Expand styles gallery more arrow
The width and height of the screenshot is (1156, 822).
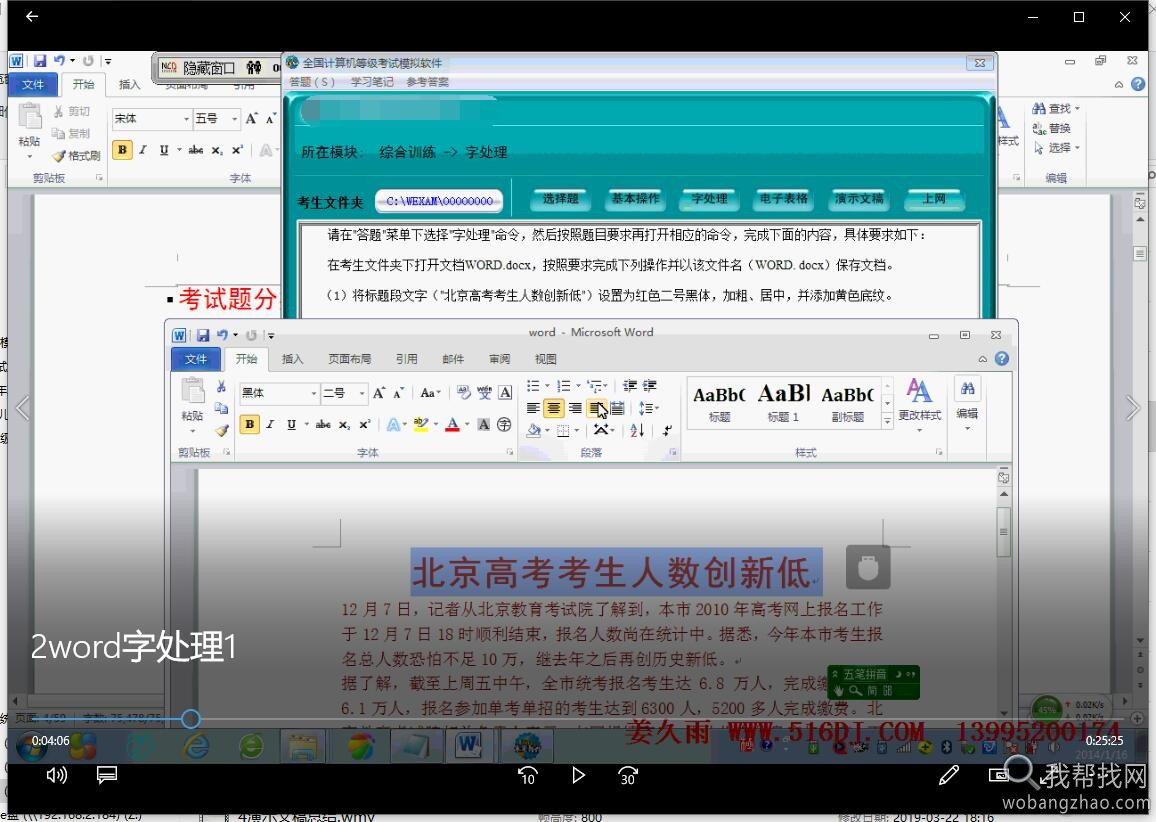tap(888, 421)
